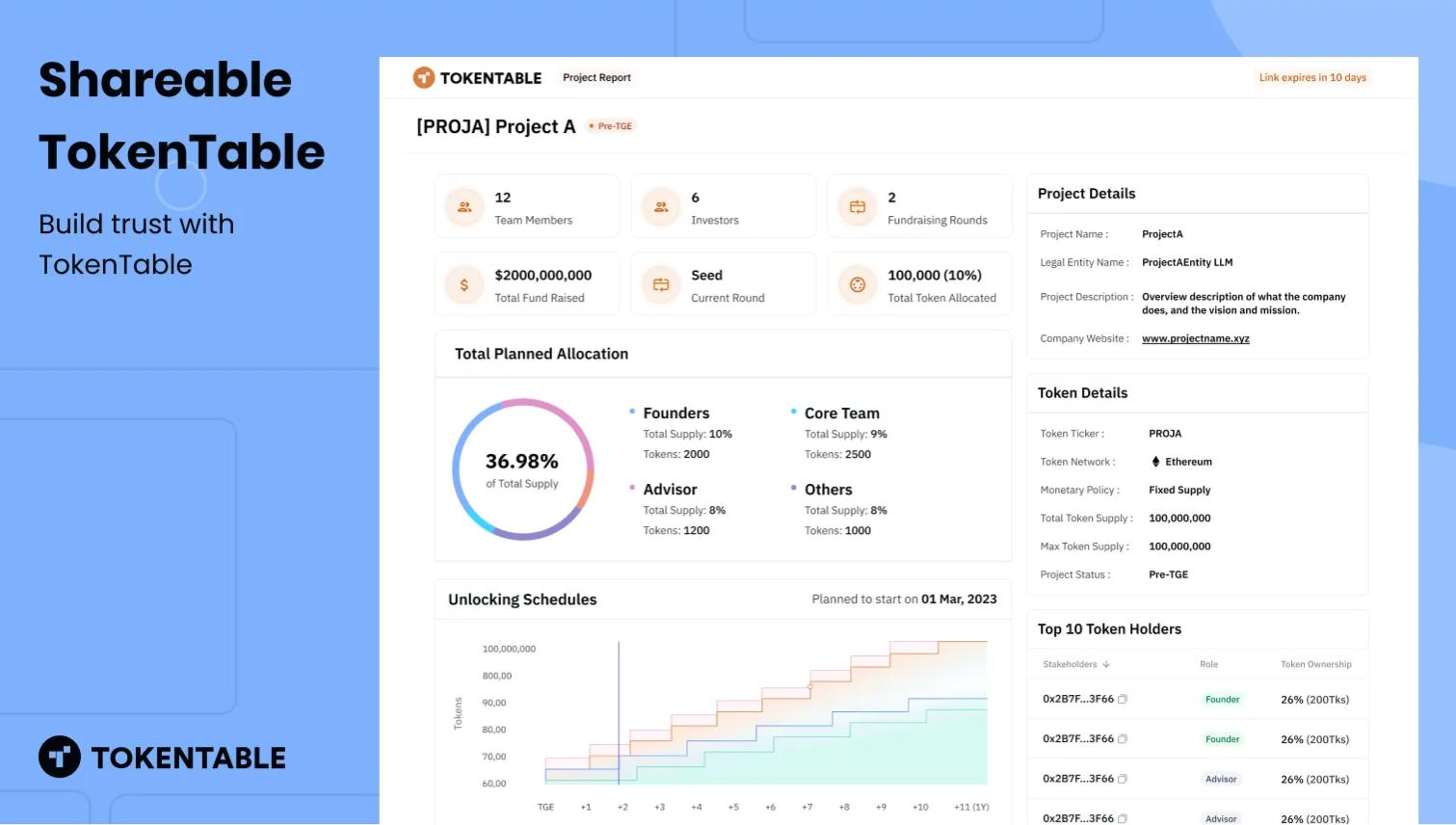Open the Project Report tab
Viewport: 1456px width, 825px height.
[x=596, y=78]
